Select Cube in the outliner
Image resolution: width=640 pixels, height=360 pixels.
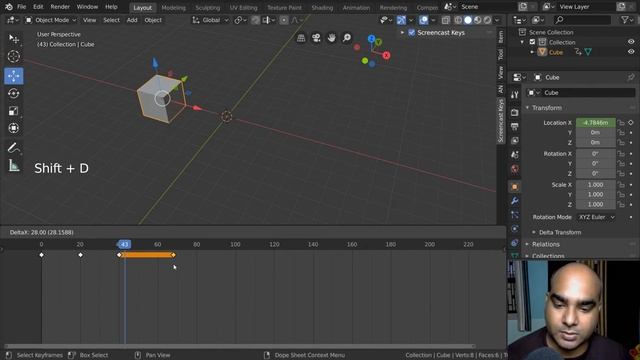[556, 52]
